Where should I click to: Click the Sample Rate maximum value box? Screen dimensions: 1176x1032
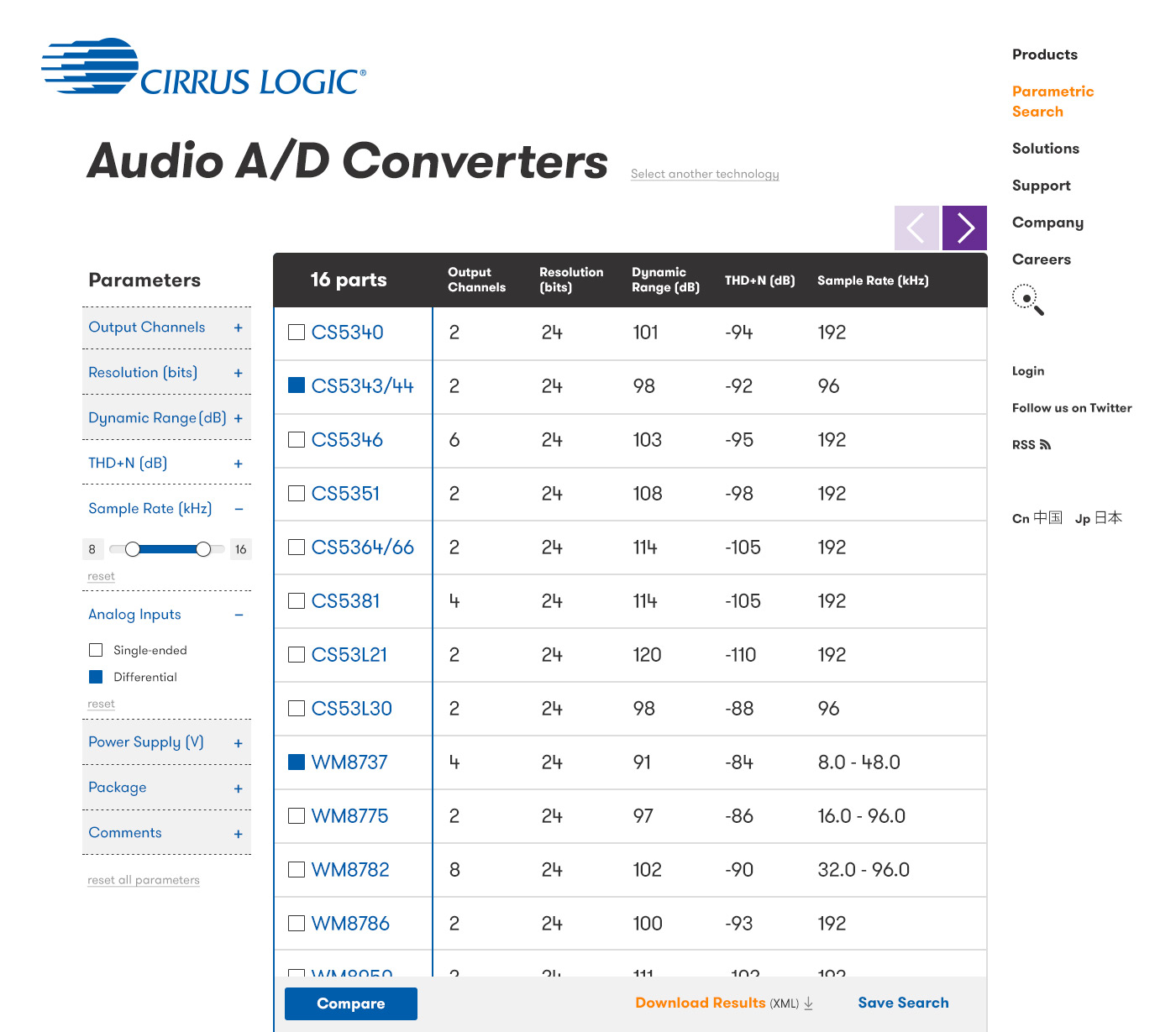[241, 549]
